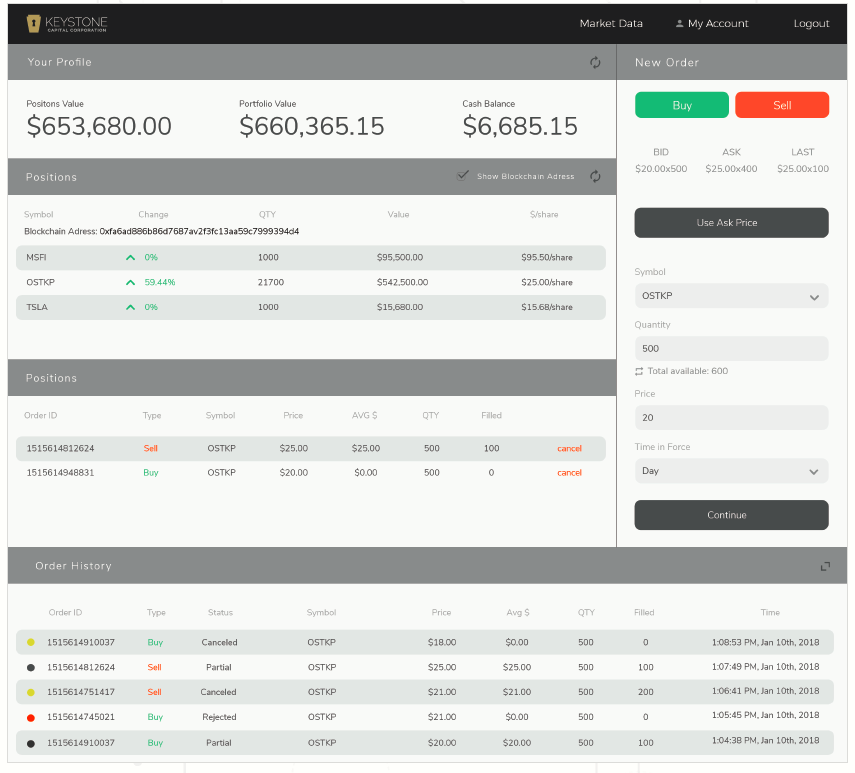Click the OSTKP position quantity 21700

(x=271, y=282)
